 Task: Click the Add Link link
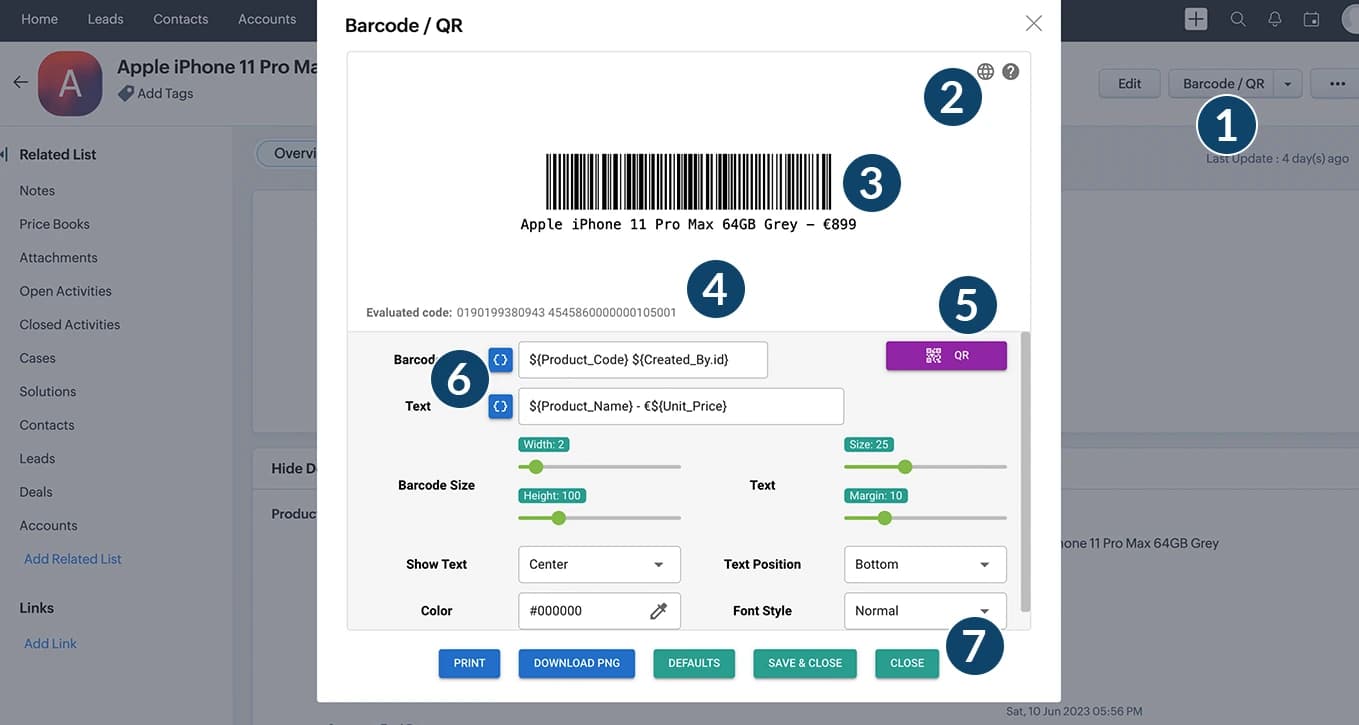[x=50, y=644]
